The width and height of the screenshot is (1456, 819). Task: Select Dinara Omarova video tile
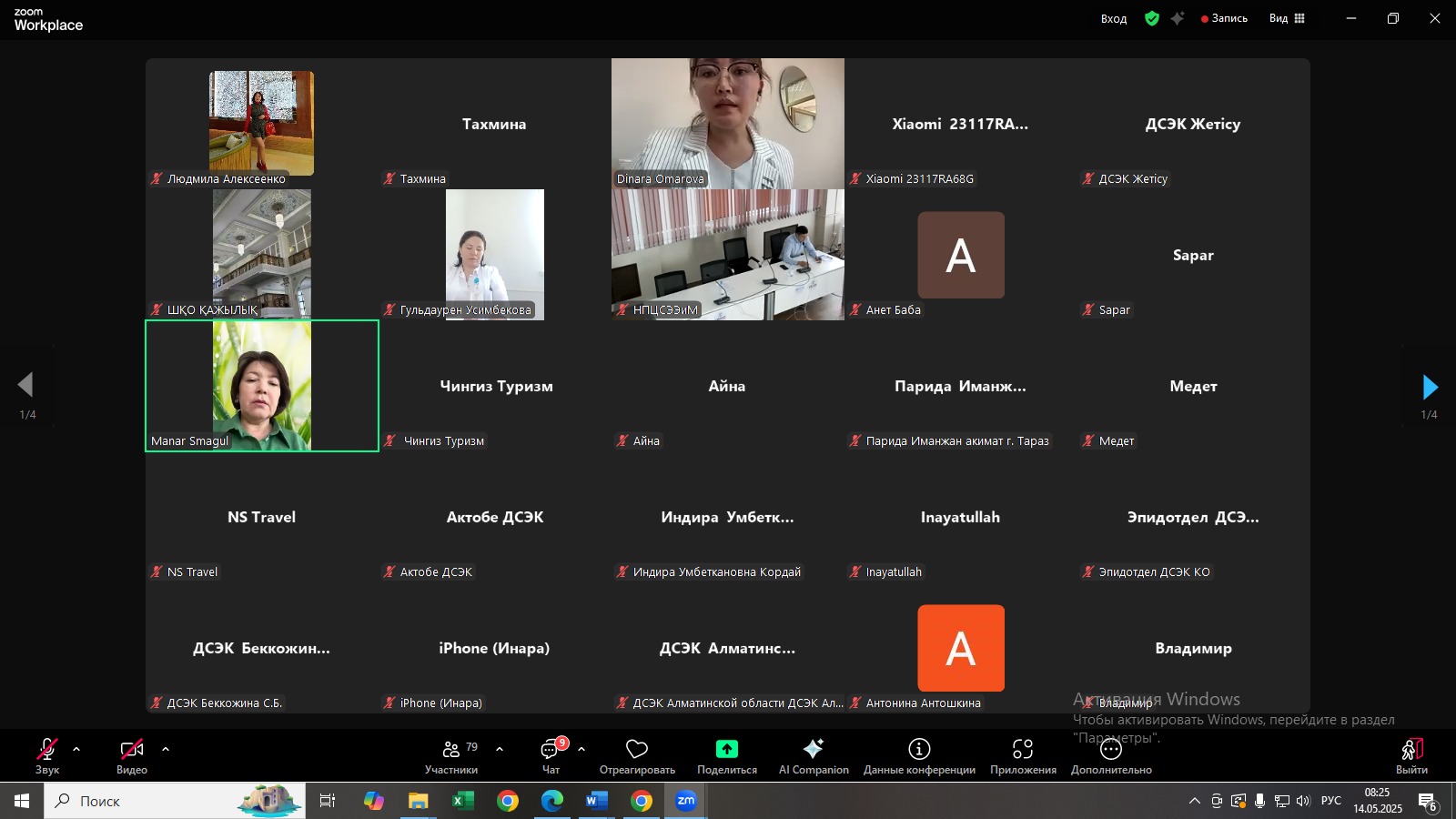point(728,123)
